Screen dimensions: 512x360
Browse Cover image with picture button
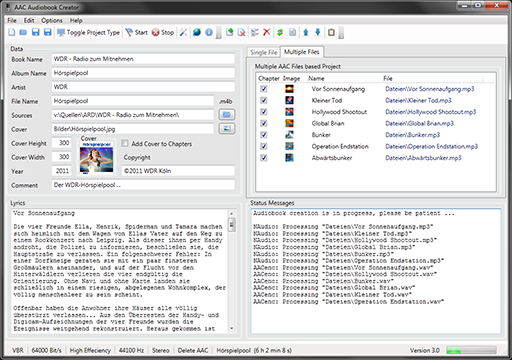(x=227, y=129)
